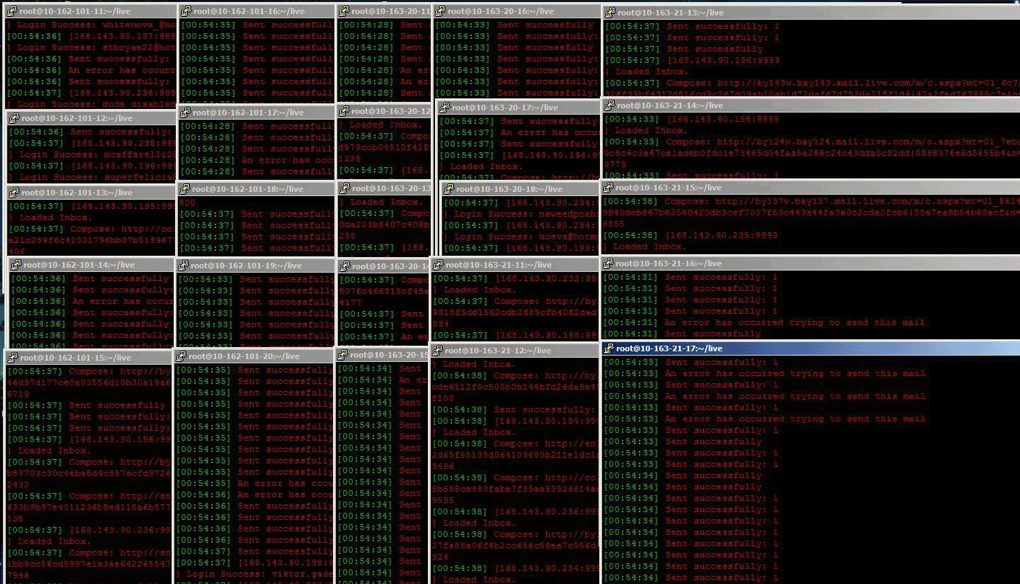The height and width of the screenshot is (584, 1020).
Task: Click the error sending mail line in 21-16 window
Action: 764,323
